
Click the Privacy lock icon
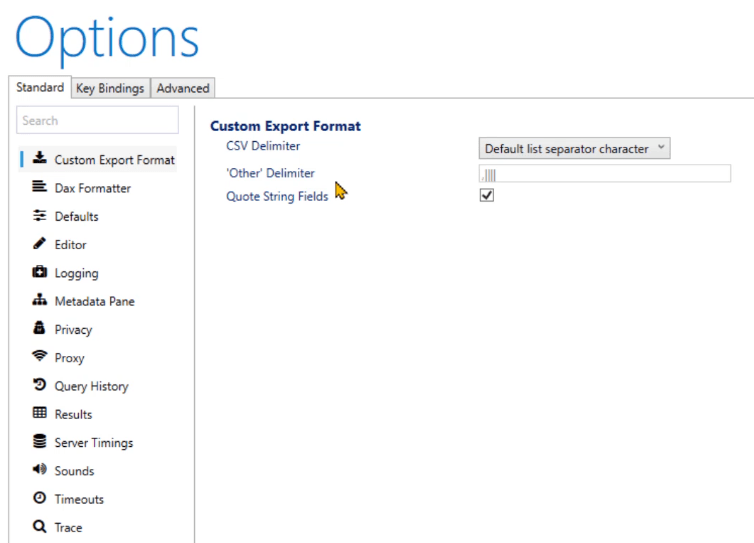click(39, 328)
